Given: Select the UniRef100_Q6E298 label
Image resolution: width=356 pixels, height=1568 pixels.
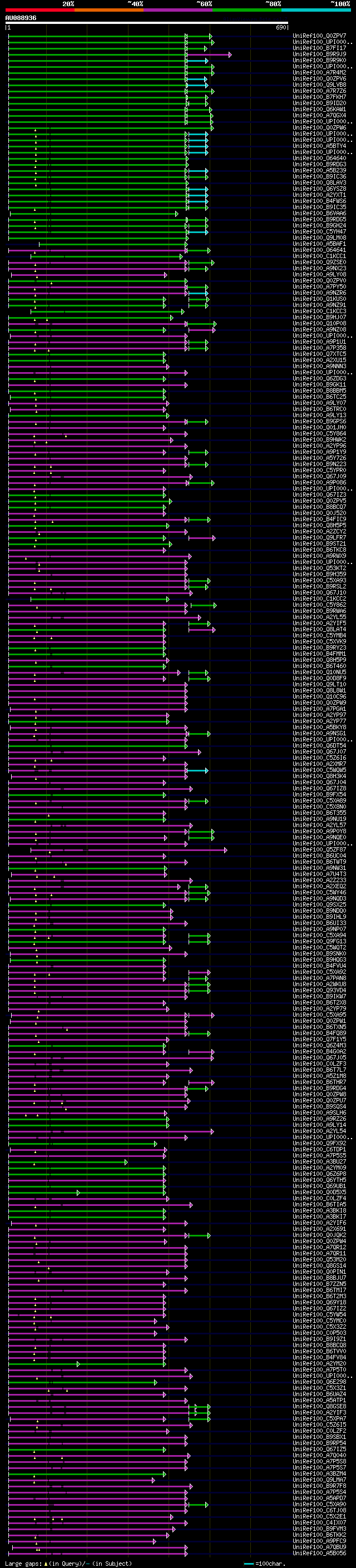Looking at the screenshot, I should click(x=319, y=1382).
